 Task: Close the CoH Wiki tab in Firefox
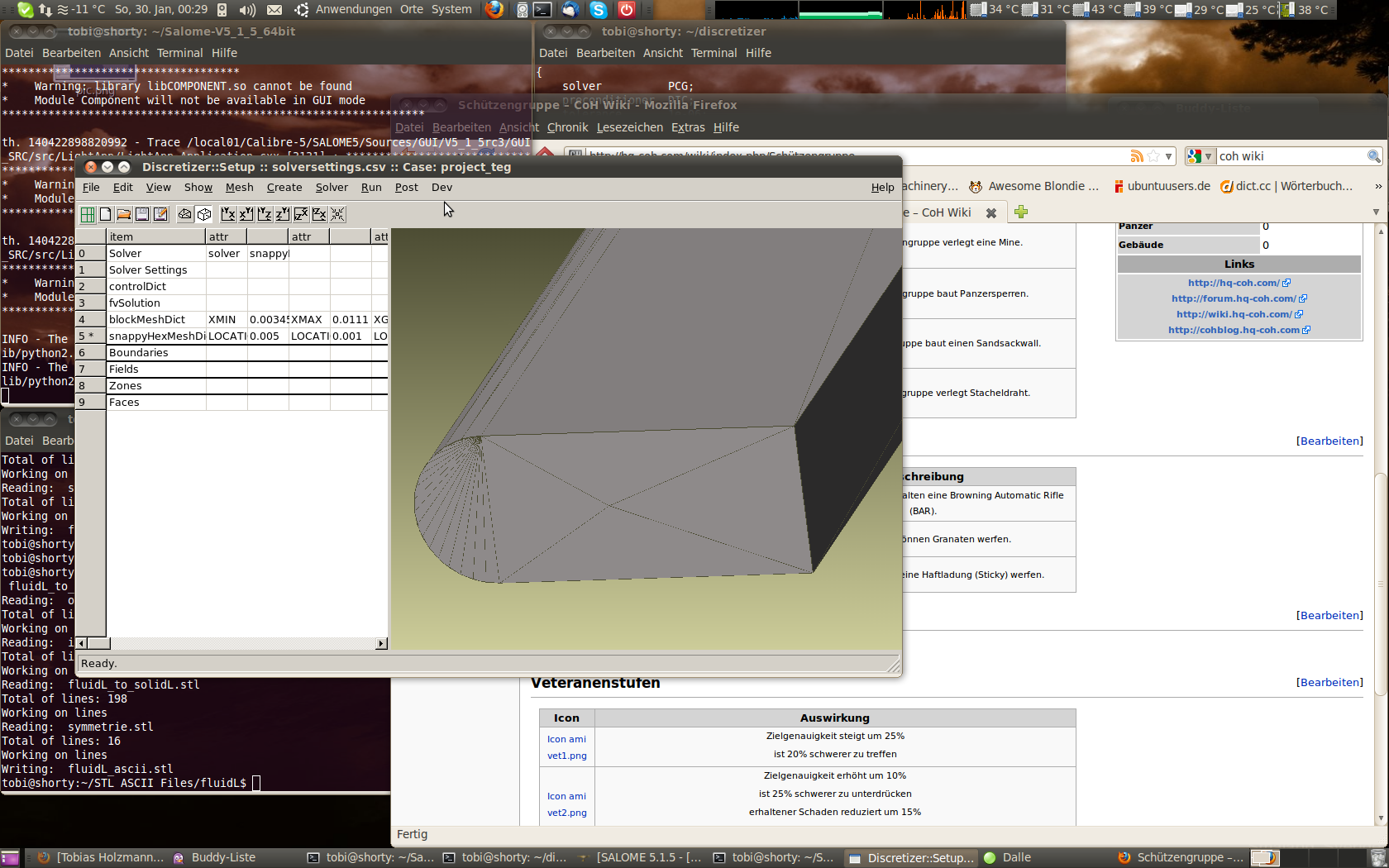tap(990, 213)
